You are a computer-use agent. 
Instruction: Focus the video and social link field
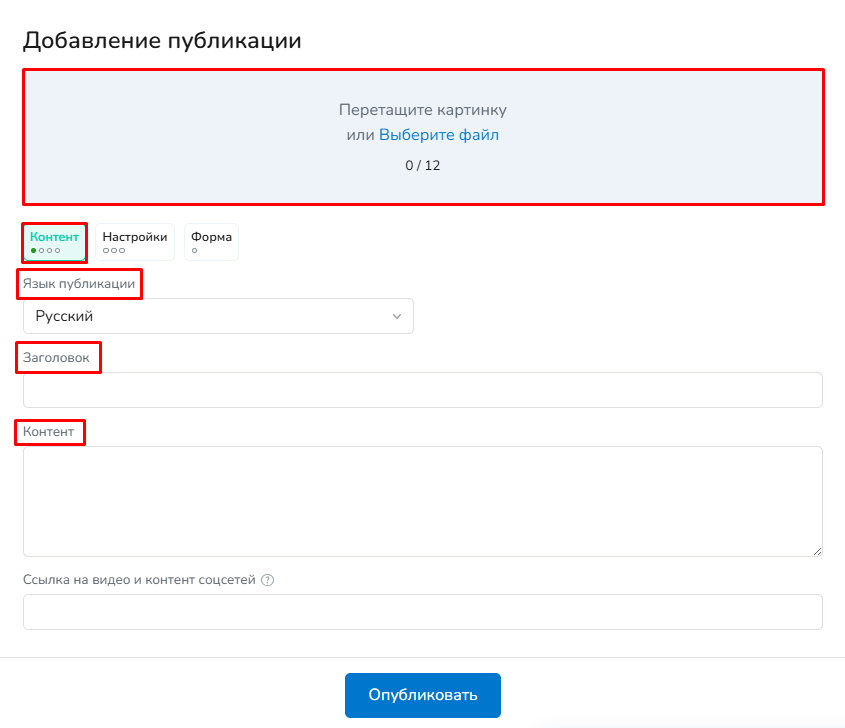(x=422, y=612)
